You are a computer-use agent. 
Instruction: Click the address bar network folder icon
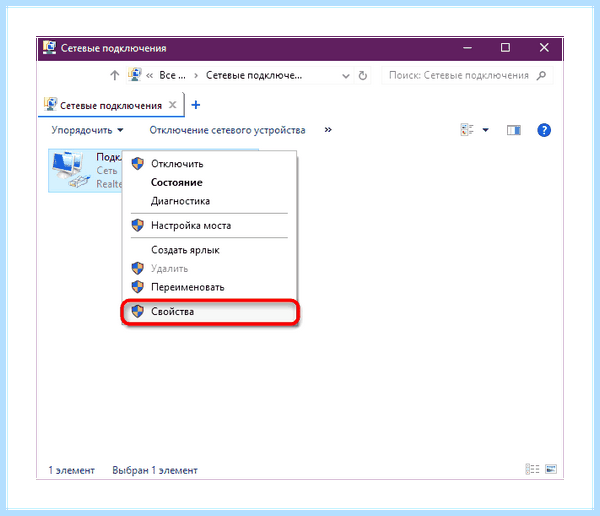click(135, 75)
